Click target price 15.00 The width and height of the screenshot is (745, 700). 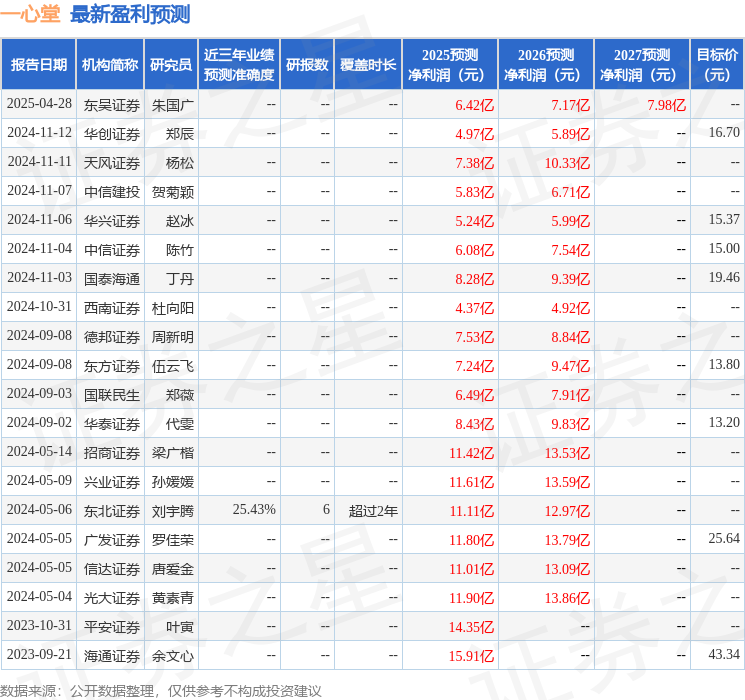click(x=724, y=249)
